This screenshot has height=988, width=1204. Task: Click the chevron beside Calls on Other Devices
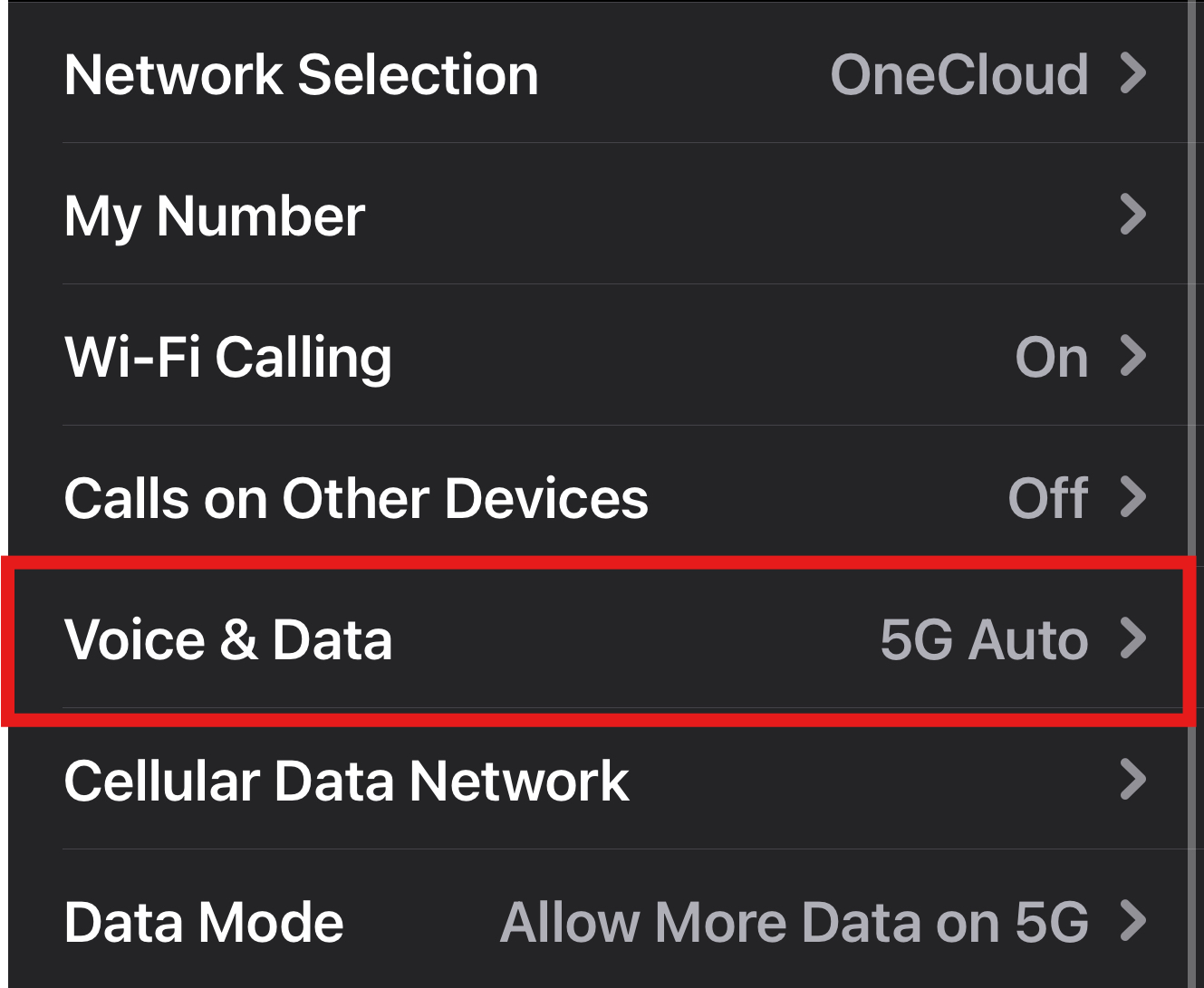pyautogui.click(x=1133, y=497)
